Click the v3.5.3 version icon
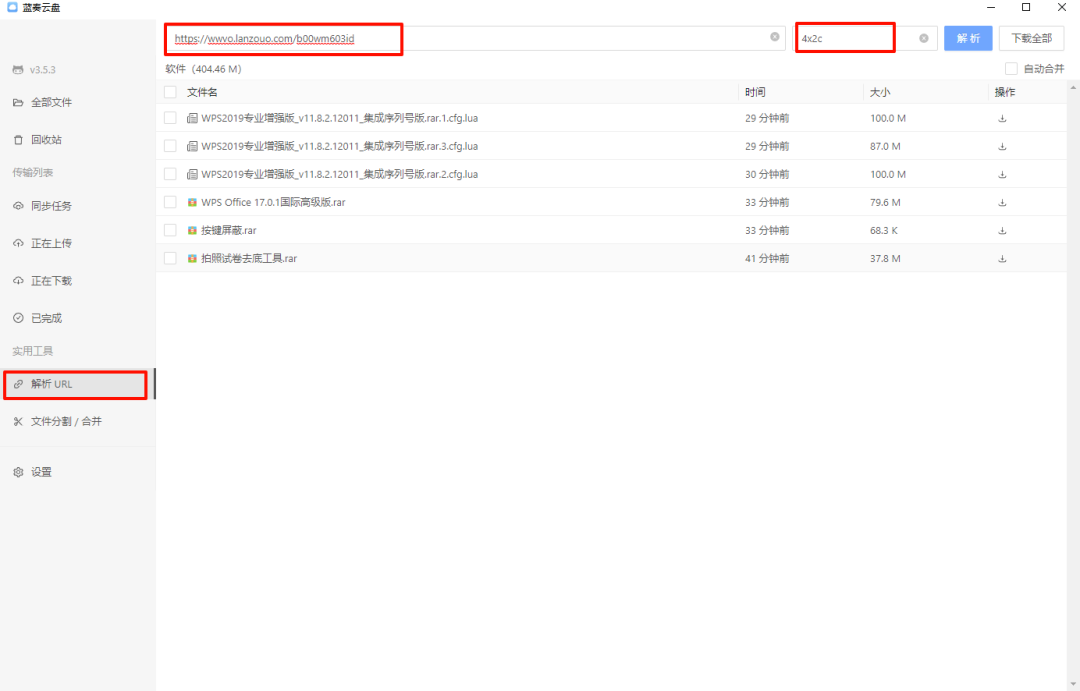1080x691 pixels. click(x=18, y=70)
